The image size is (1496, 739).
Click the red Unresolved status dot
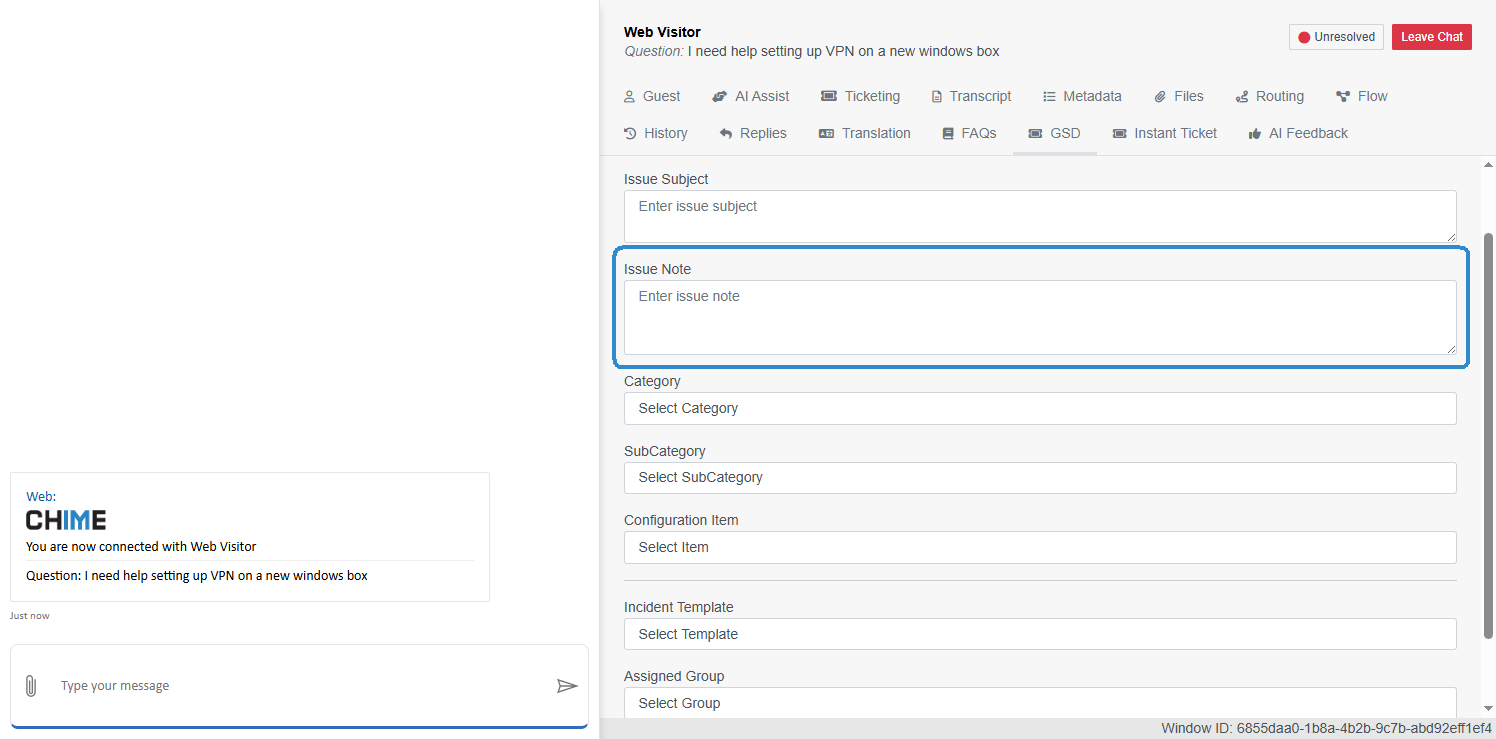click(x=1304, y=38)
